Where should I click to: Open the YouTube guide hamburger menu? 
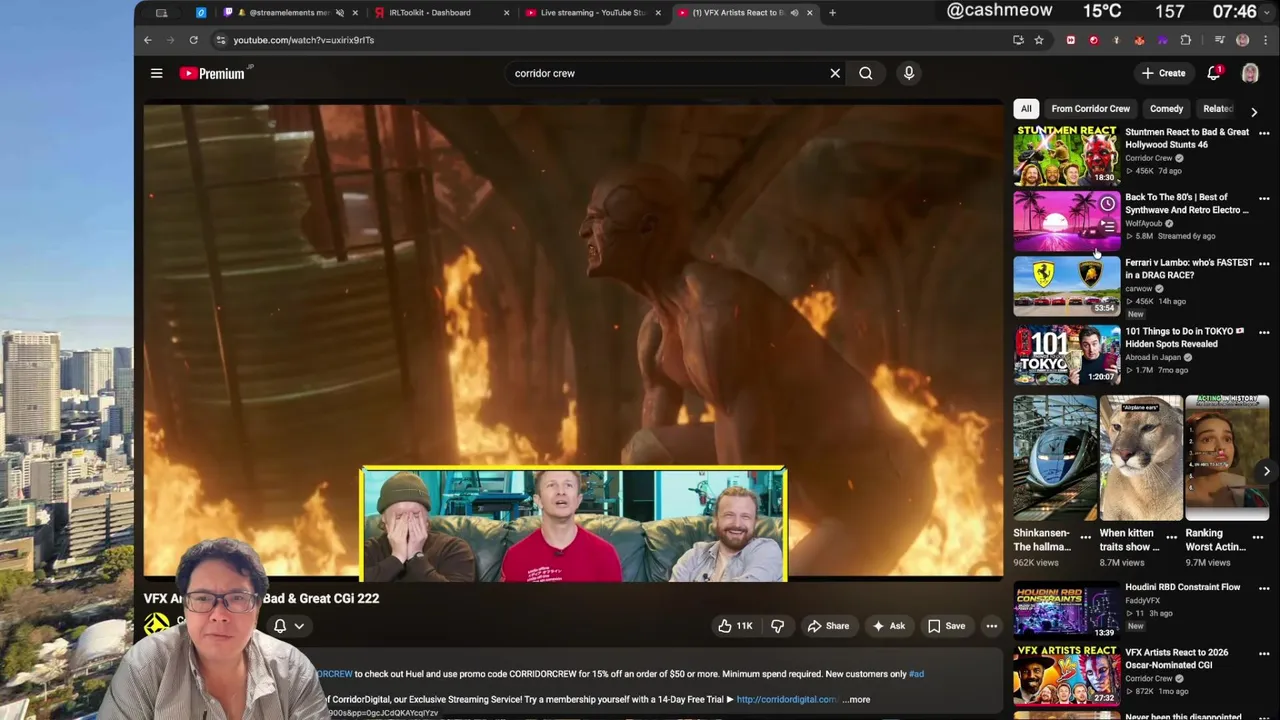coord(156,73)
